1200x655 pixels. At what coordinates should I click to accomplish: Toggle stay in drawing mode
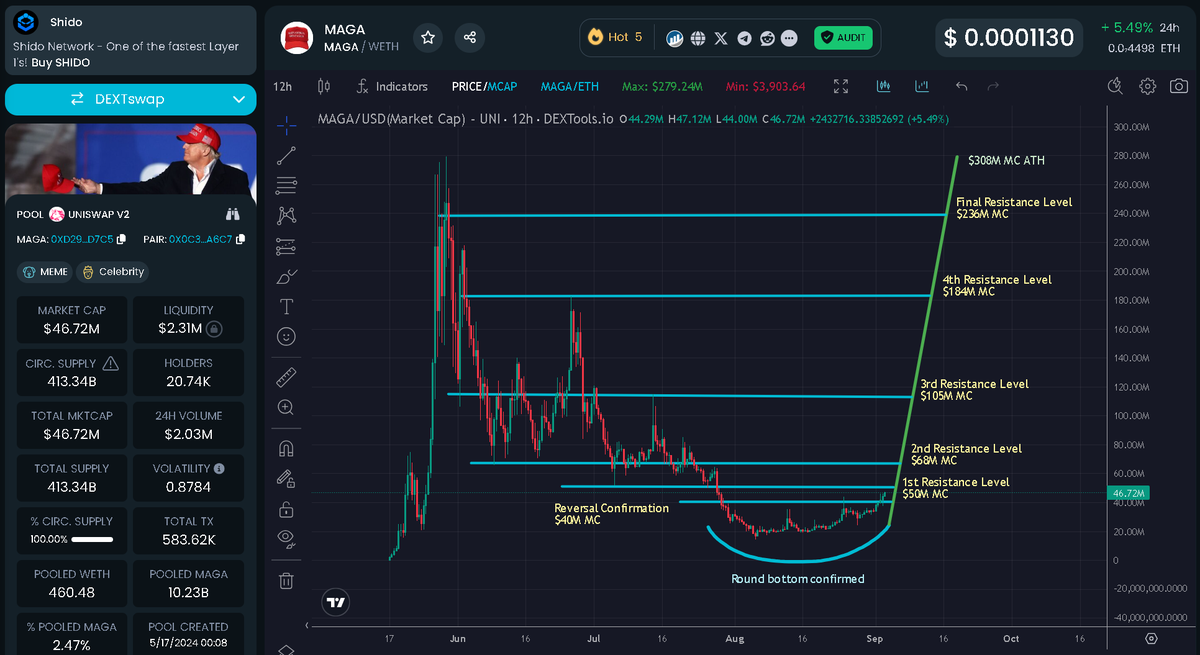(287, 478)
